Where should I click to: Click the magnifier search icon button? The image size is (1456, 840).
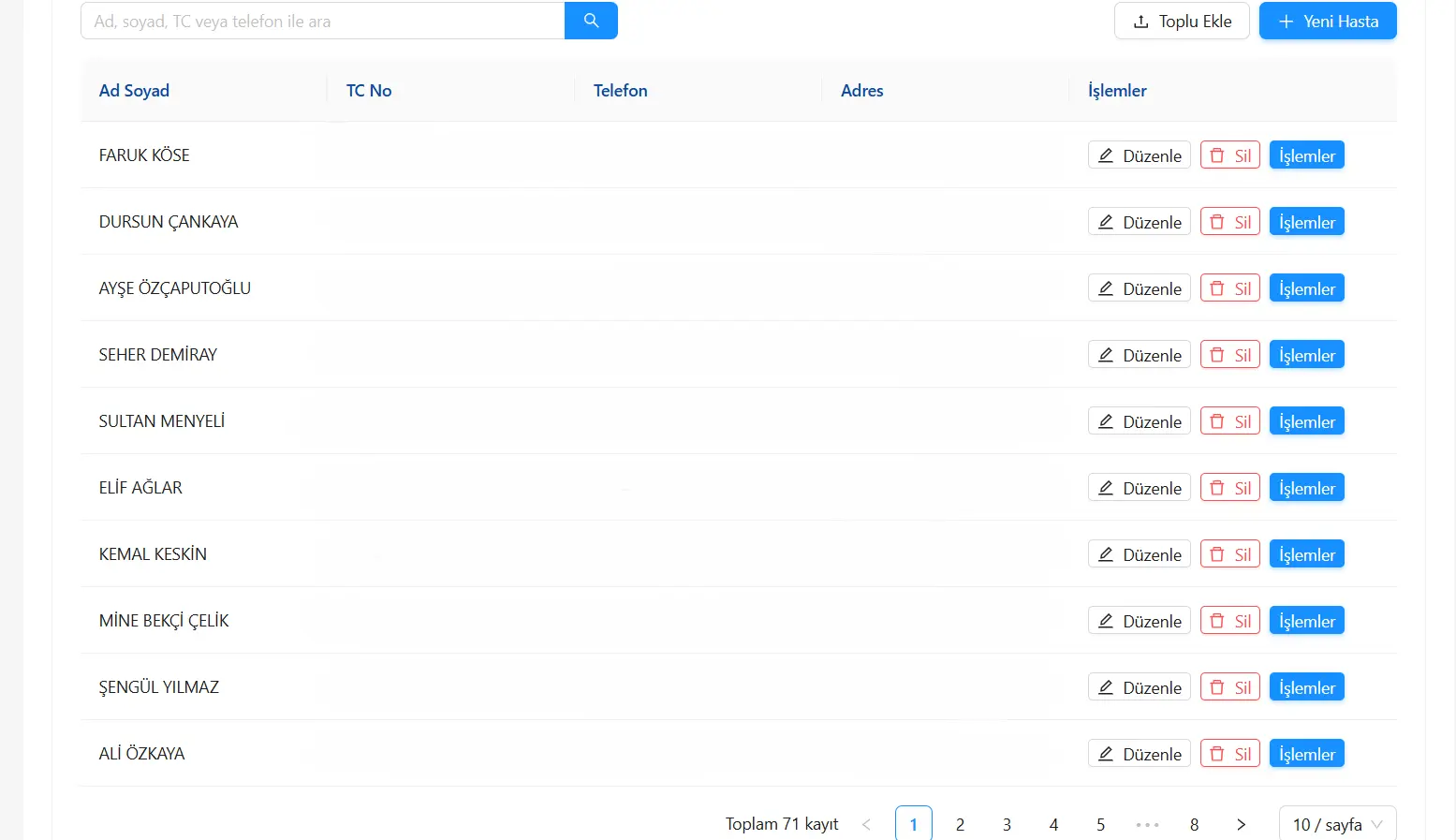tap(591, 21)
